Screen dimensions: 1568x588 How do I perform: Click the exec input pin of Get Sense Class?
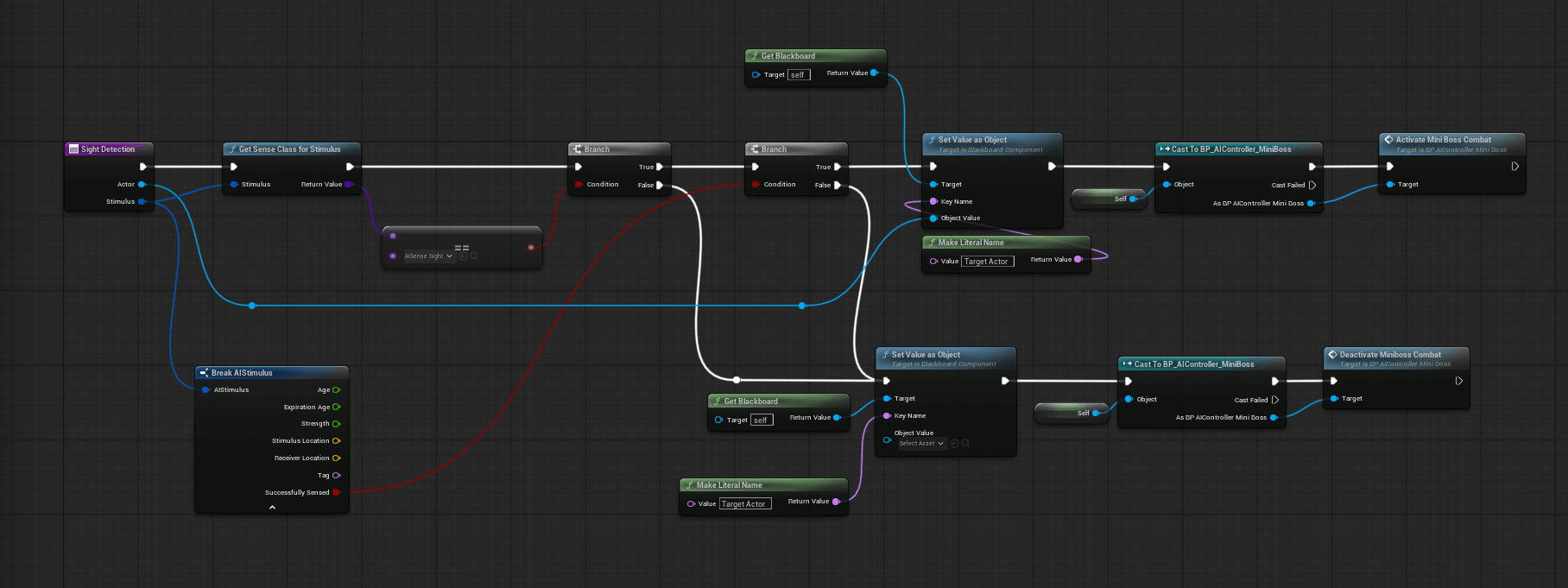pos(234,167)
